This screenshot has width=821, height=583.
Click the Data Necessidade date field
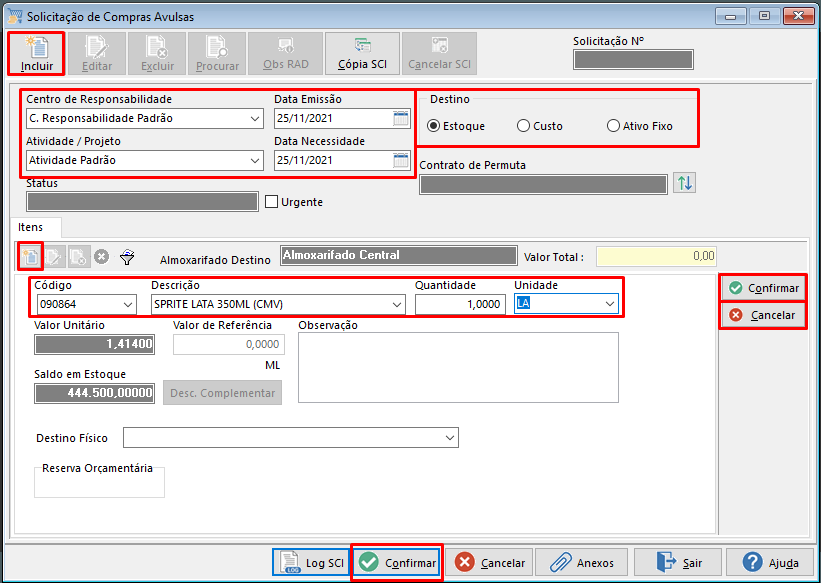[x=342, y=160]
